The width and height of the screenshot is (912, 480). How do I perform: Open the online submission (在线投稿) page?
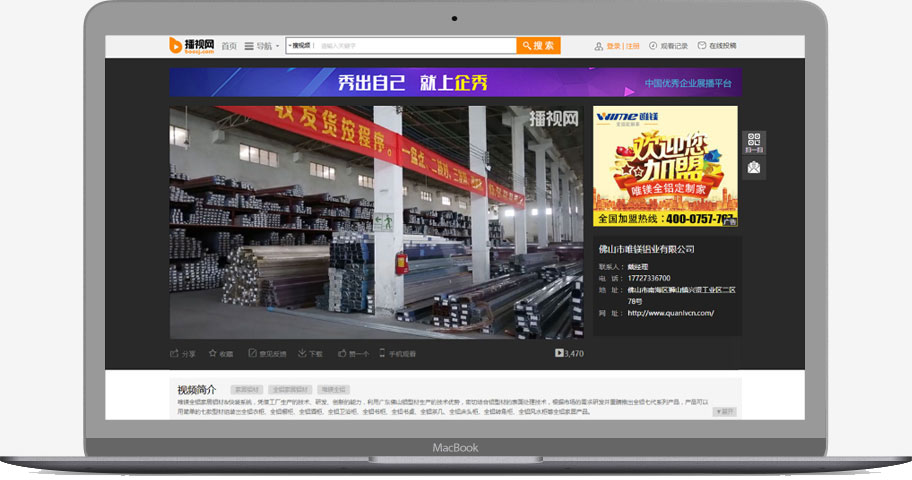tap(717, 46)
